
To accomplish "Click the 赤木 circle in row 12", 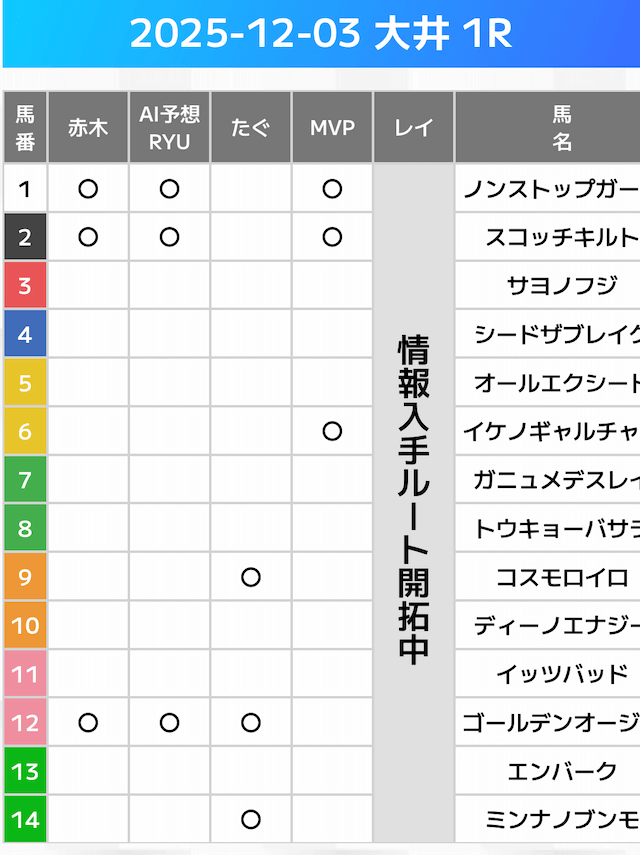I will (88, 722).
